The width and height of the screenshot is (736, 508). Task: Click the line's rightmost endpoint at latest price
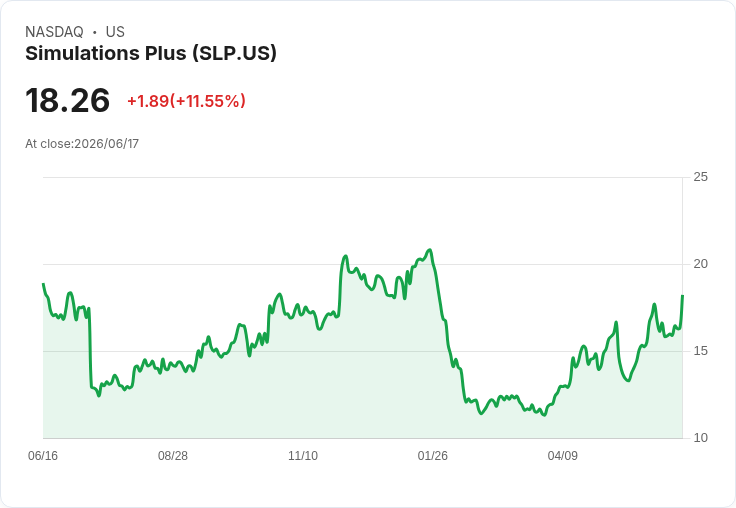pos(682,296)
